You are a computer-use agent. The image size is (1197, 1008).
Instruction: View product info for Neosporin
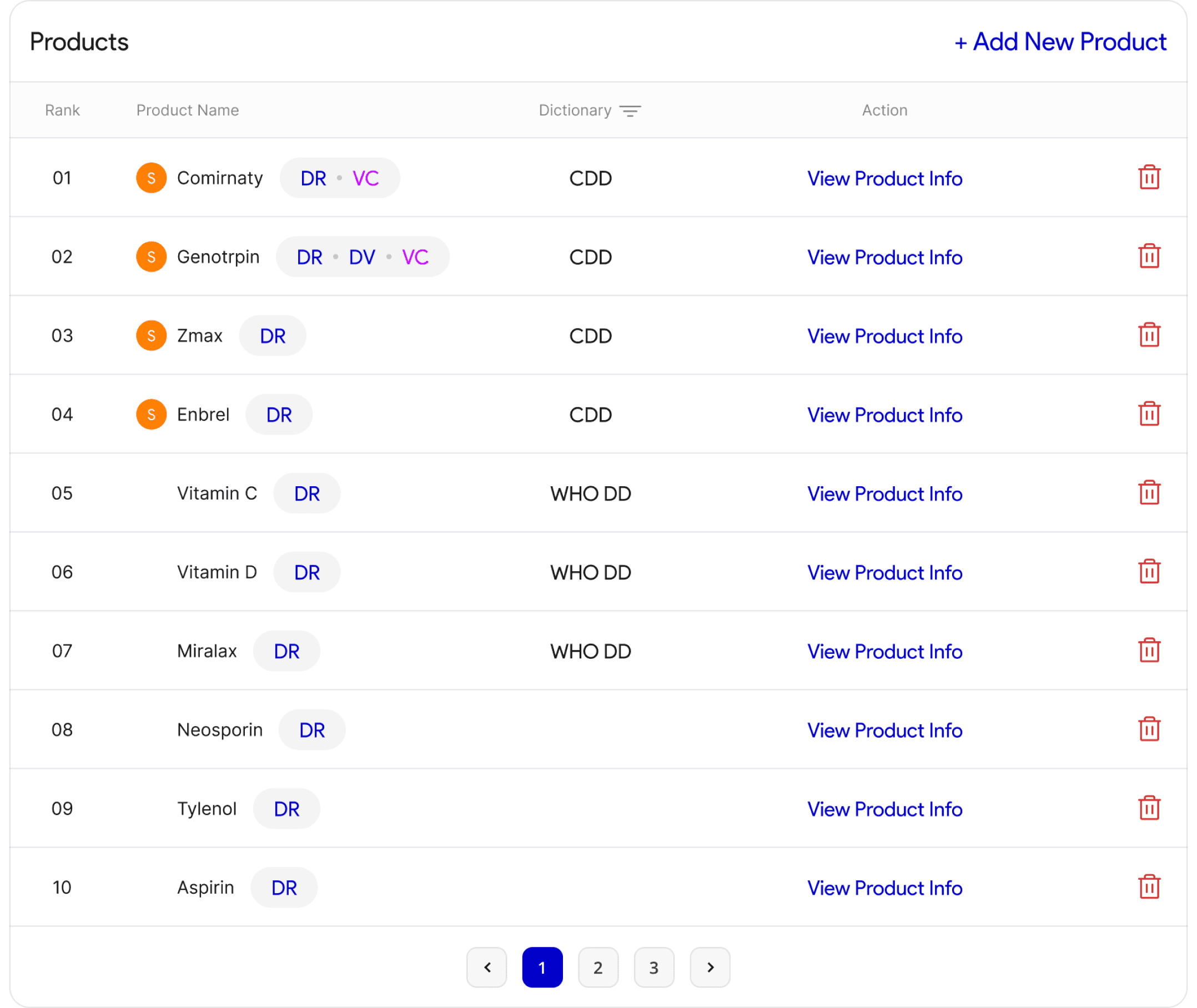click(885, 730)
